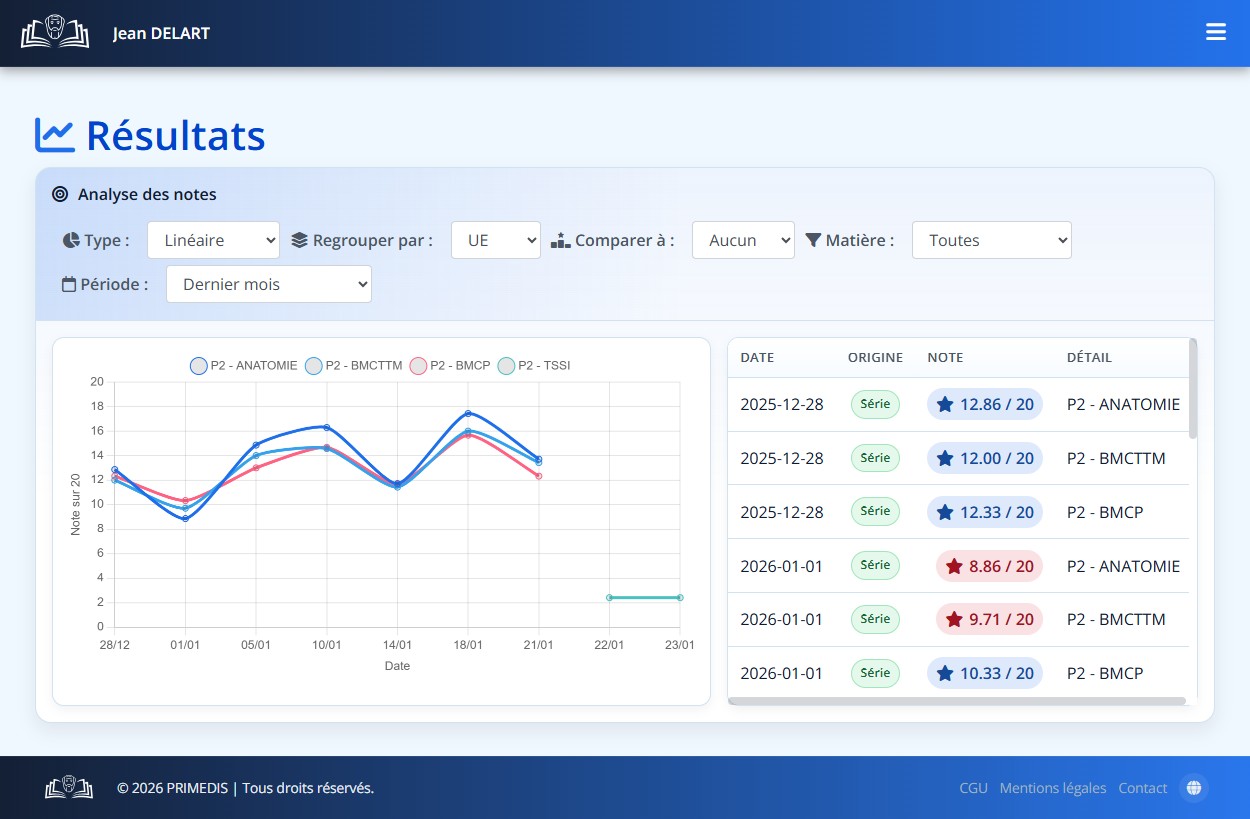Click the red star in 8.86 / 20 badge

coord(954,566)
